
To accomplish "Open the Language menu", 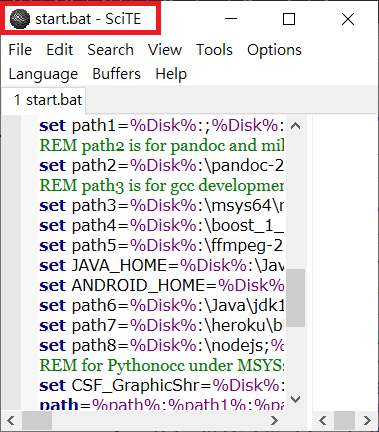I will pyautogui.click(x=43, y=74).
